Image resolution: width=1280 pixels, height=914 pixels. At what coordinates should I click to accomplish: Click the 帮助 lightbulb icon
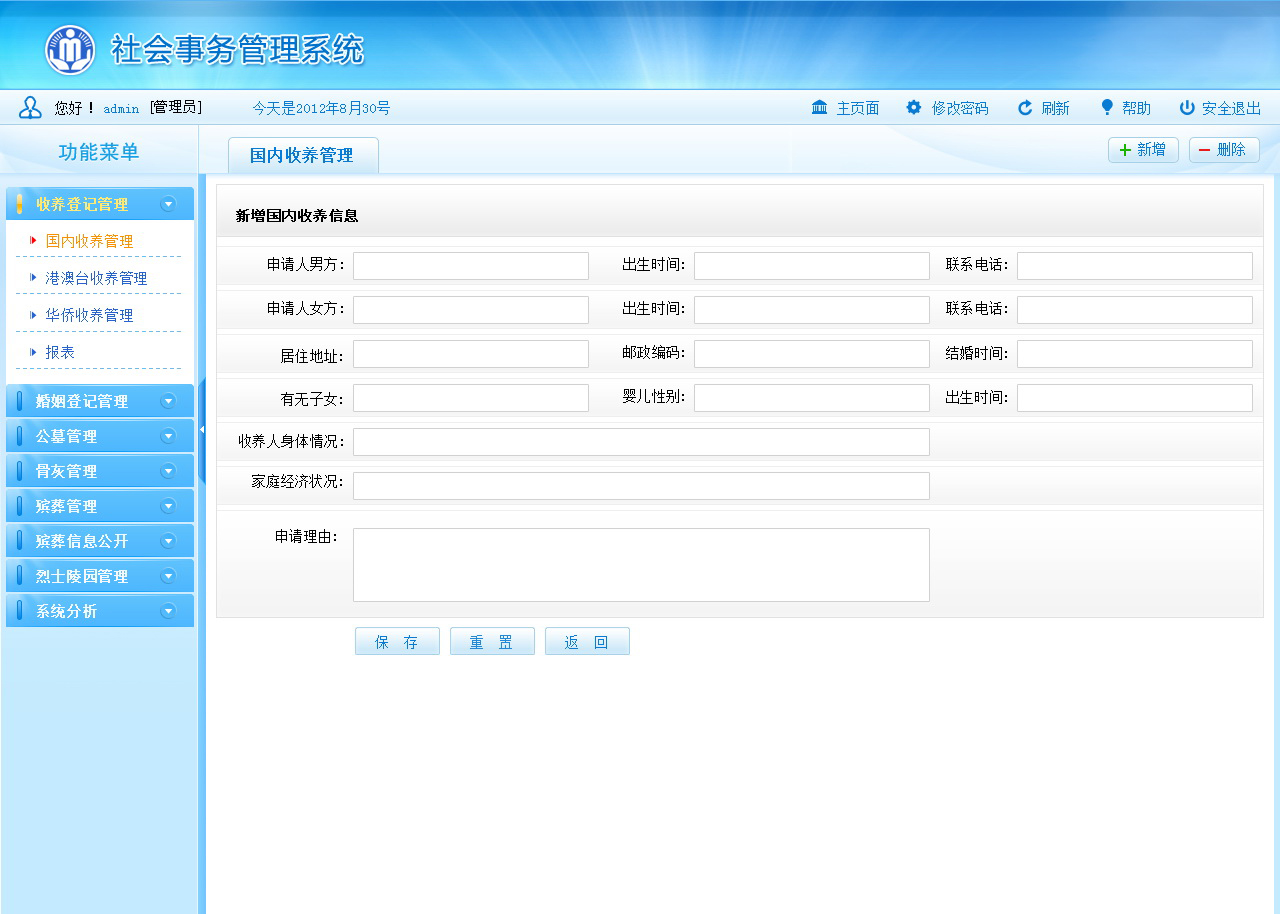pyautogui.click(x=1107, y=107)
